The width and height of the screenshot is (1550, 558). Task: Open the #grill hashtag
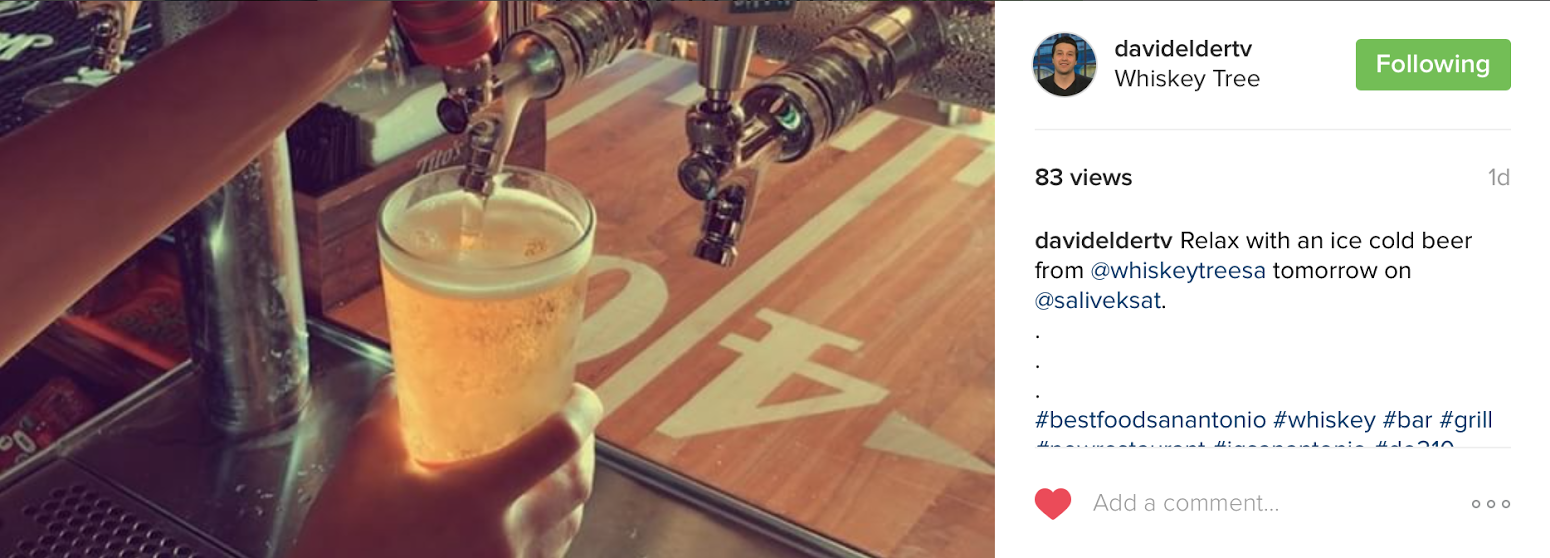click(1466, 420)
